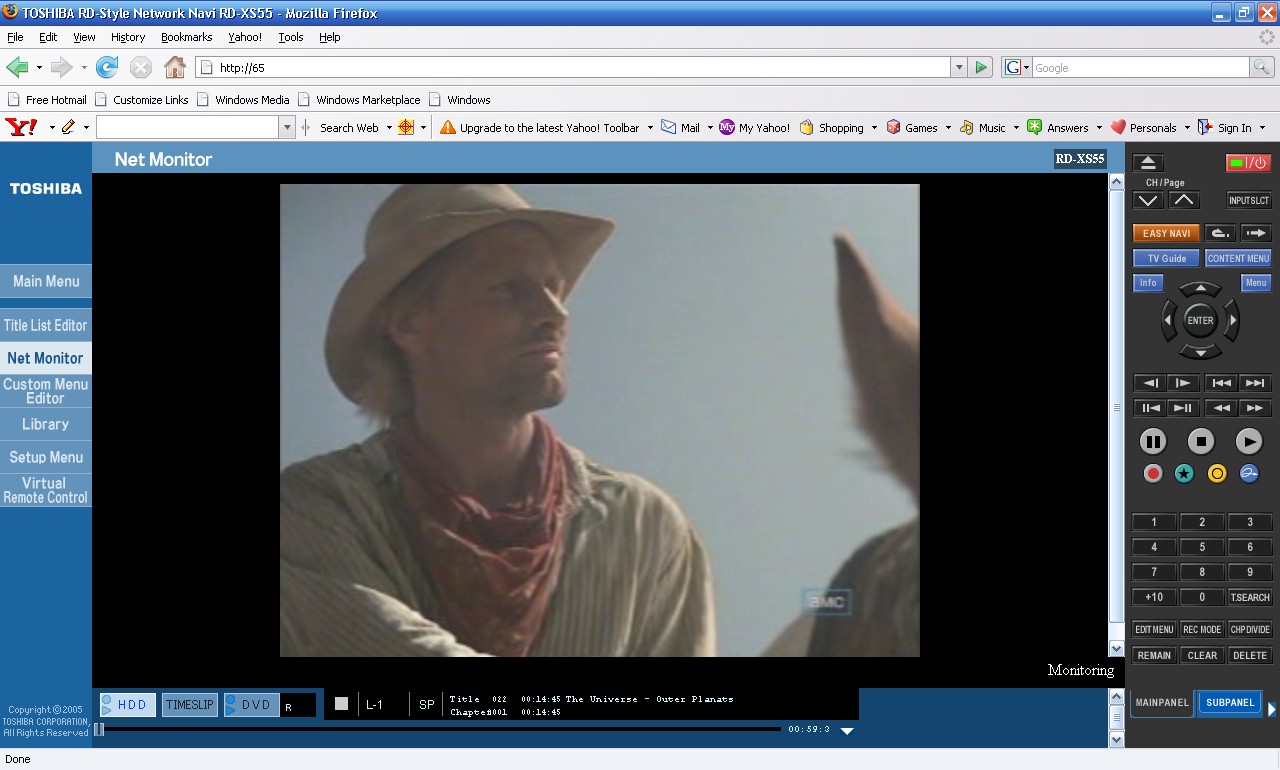
Task: Click the slow forward playback button
Action: (x=1183, y=383)
